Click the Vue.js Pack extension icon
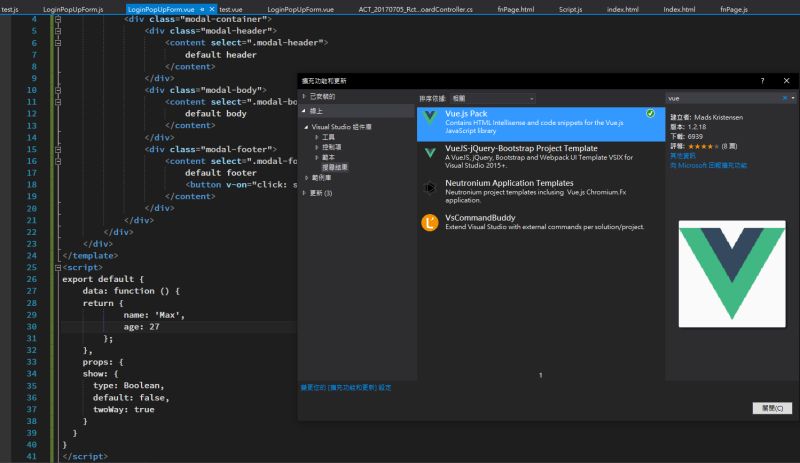800x463 pixels. pos(430,117)
